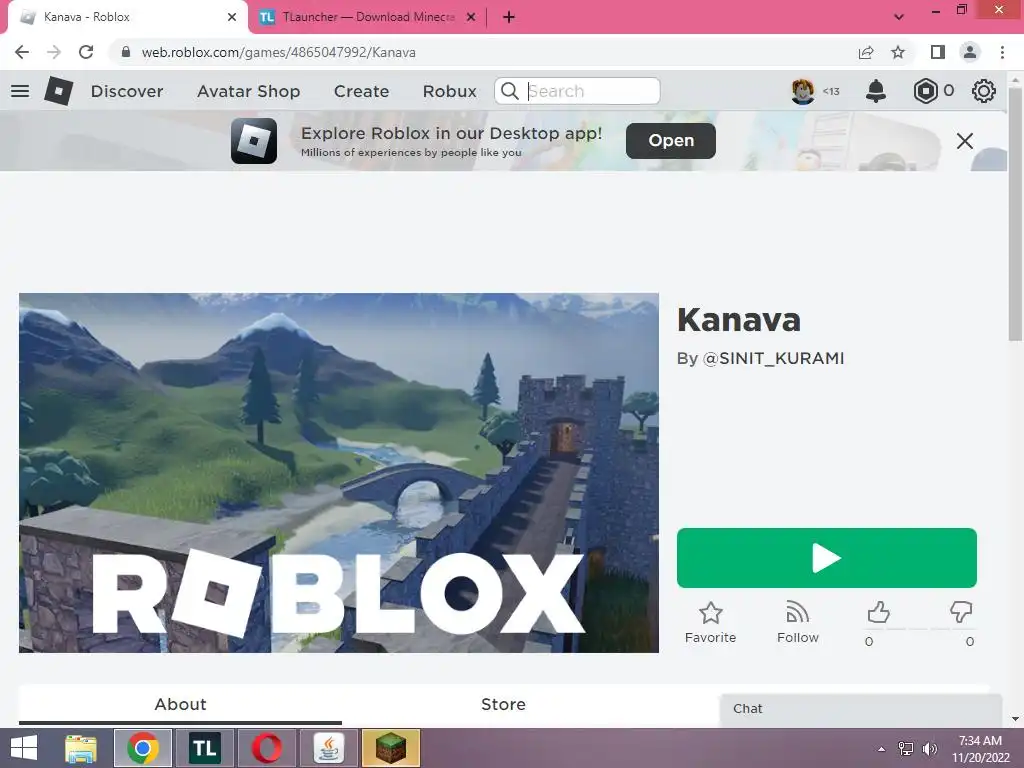Bookmark this page with the star
The image size is (1024, 768).
[898, 52]
